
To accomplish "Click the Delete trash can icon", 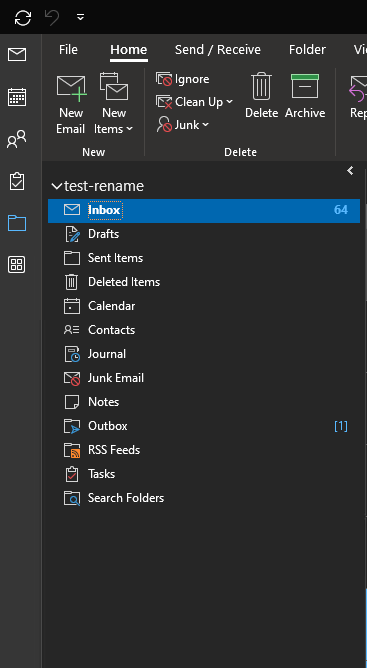I will (261, 96).
